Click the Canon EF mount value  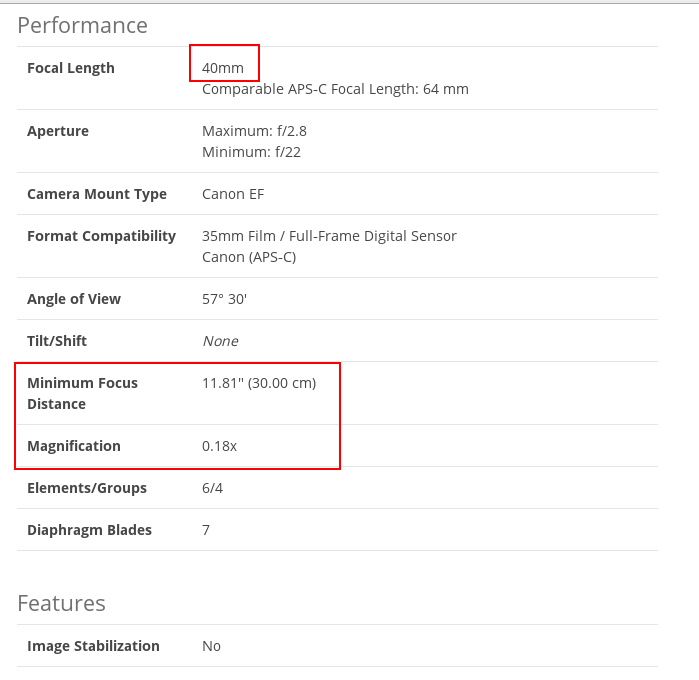point(233,194)
